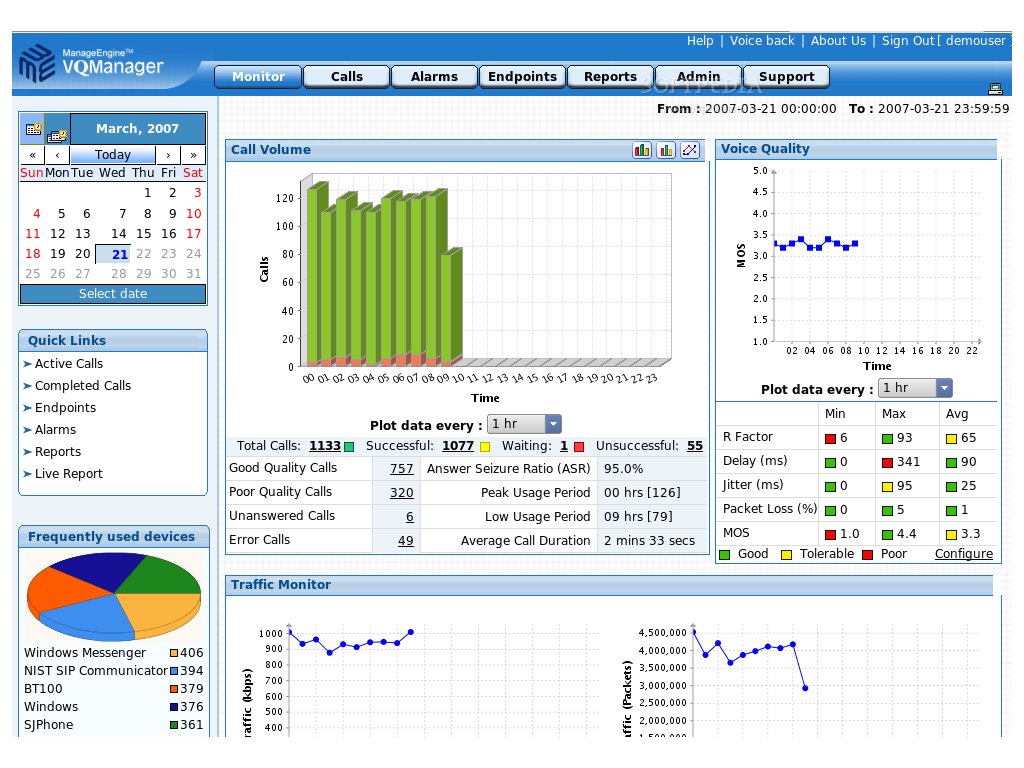Click the Help link
Image resolution: width=1024 pixels, height=768 pixels.
(x=699, y=40)
